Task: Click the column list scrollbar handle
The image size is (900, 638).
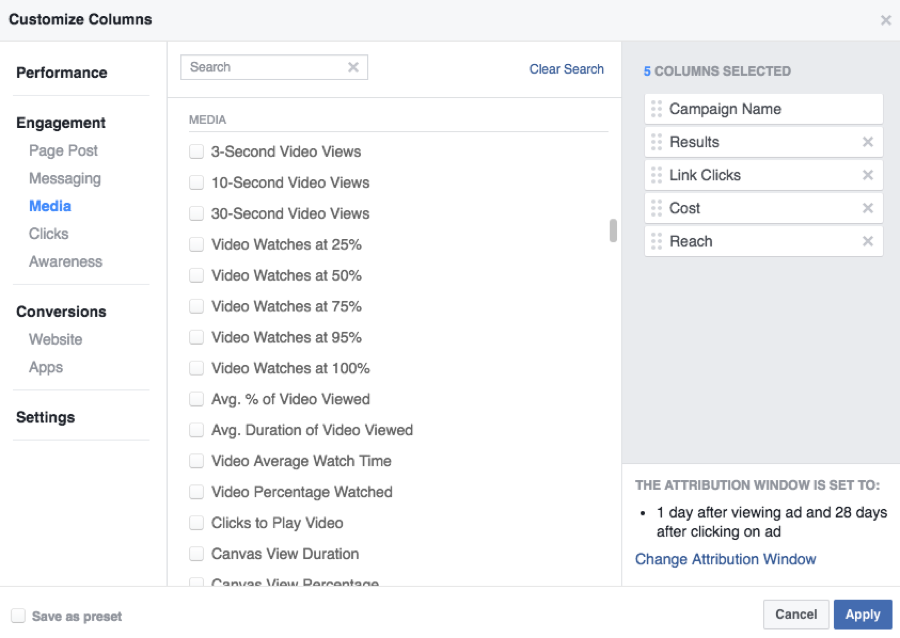Action: coord(613,231)
